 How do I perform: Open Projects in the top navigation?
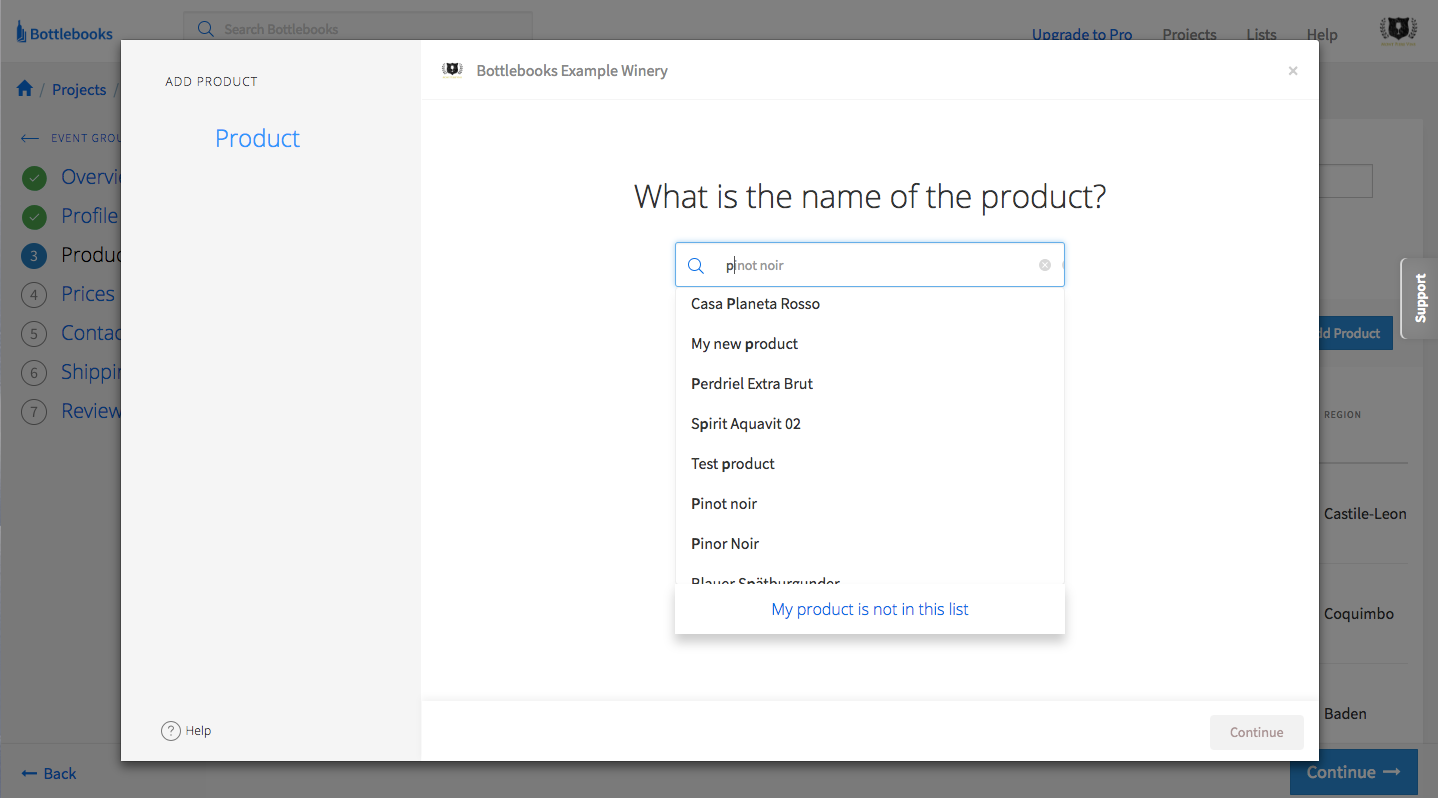pos(1189,34)
